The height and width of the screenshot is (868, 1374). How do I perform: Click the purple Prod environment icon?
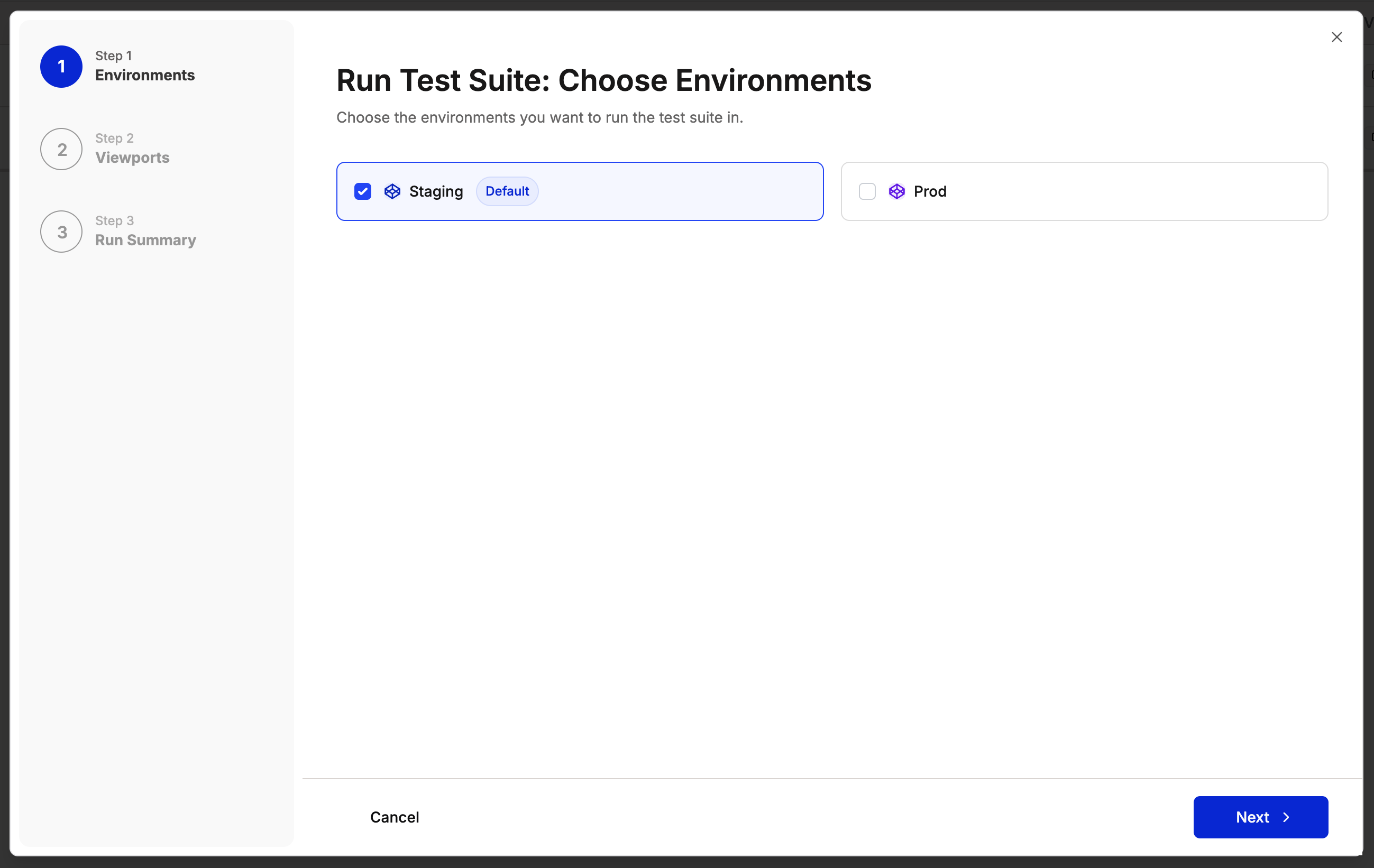tap(896, 191)
